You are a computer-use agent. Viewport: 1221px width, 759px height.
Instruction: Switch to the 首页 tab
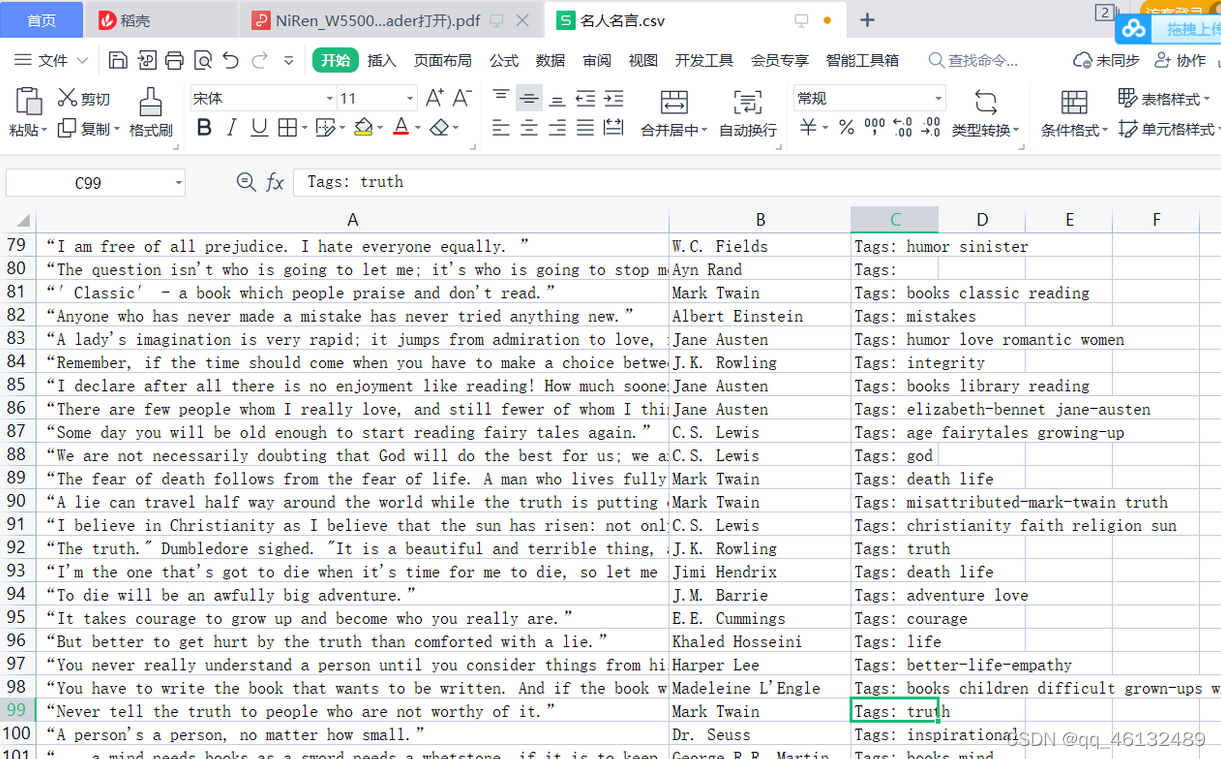point(42,20)
